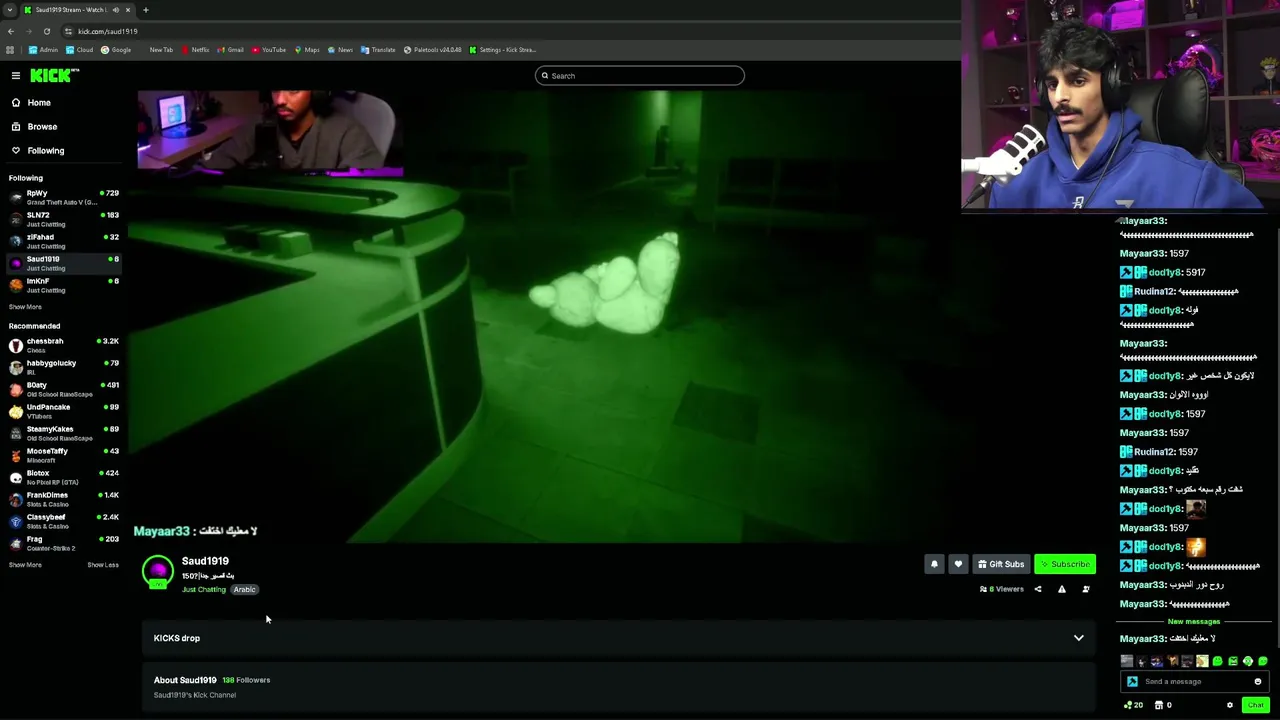Open the Just Chatting category link
Viewport: 1280px width, 720px height.
point(204,590)
